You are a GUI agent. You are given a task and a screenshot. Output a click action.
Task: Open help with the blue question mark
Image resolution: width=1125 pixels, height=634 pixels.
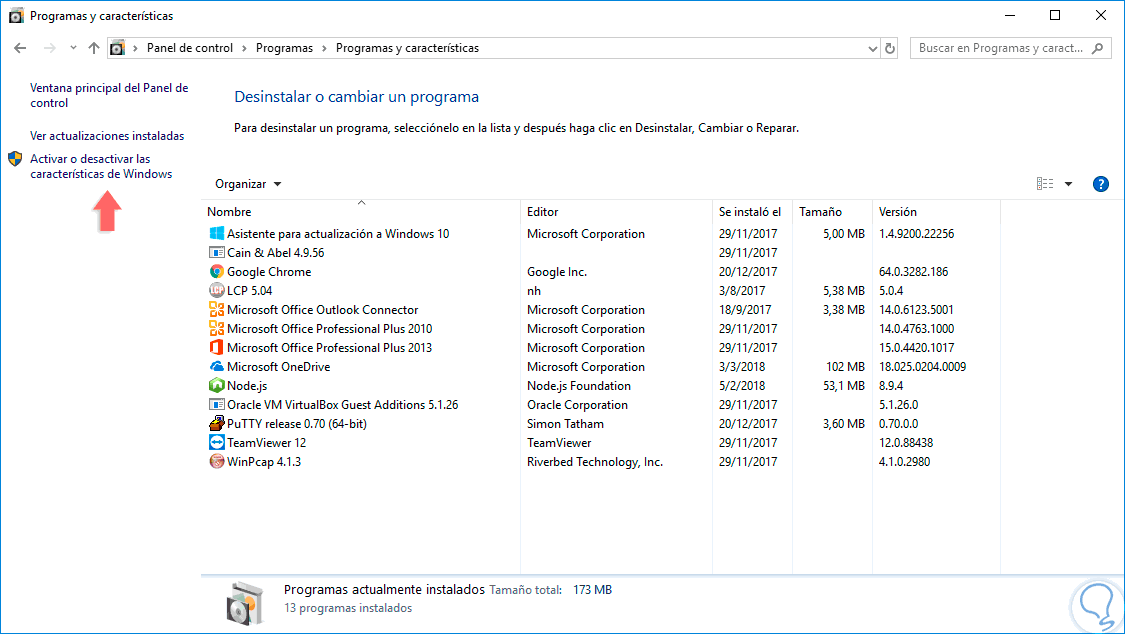pos(1100,184)
